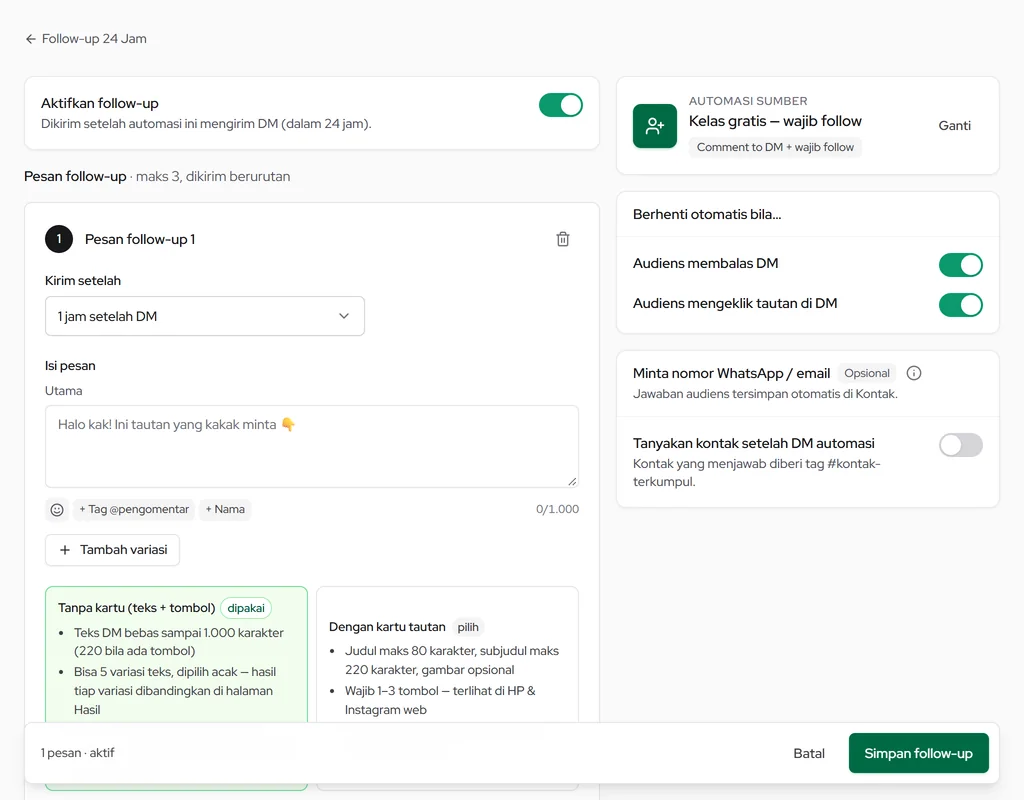
Task: Choose the Dengan kartu tautan option
Action: coord(447,655)
